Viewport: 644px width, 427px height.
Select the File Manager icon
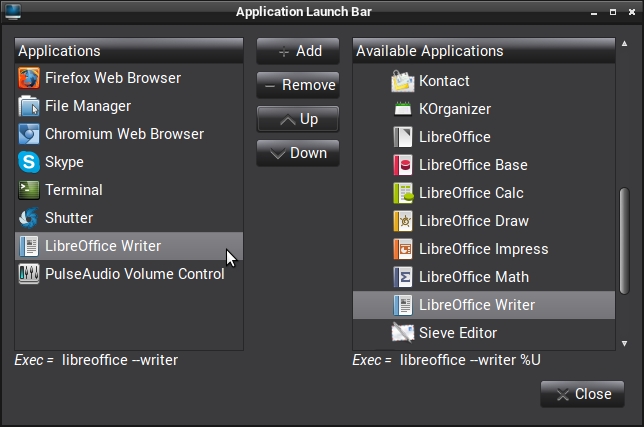point(29,106)
